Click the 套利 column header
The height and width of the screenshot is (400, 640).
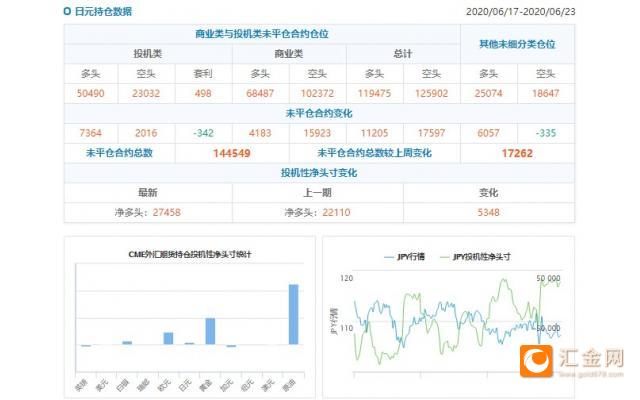[x=203, y=74]
